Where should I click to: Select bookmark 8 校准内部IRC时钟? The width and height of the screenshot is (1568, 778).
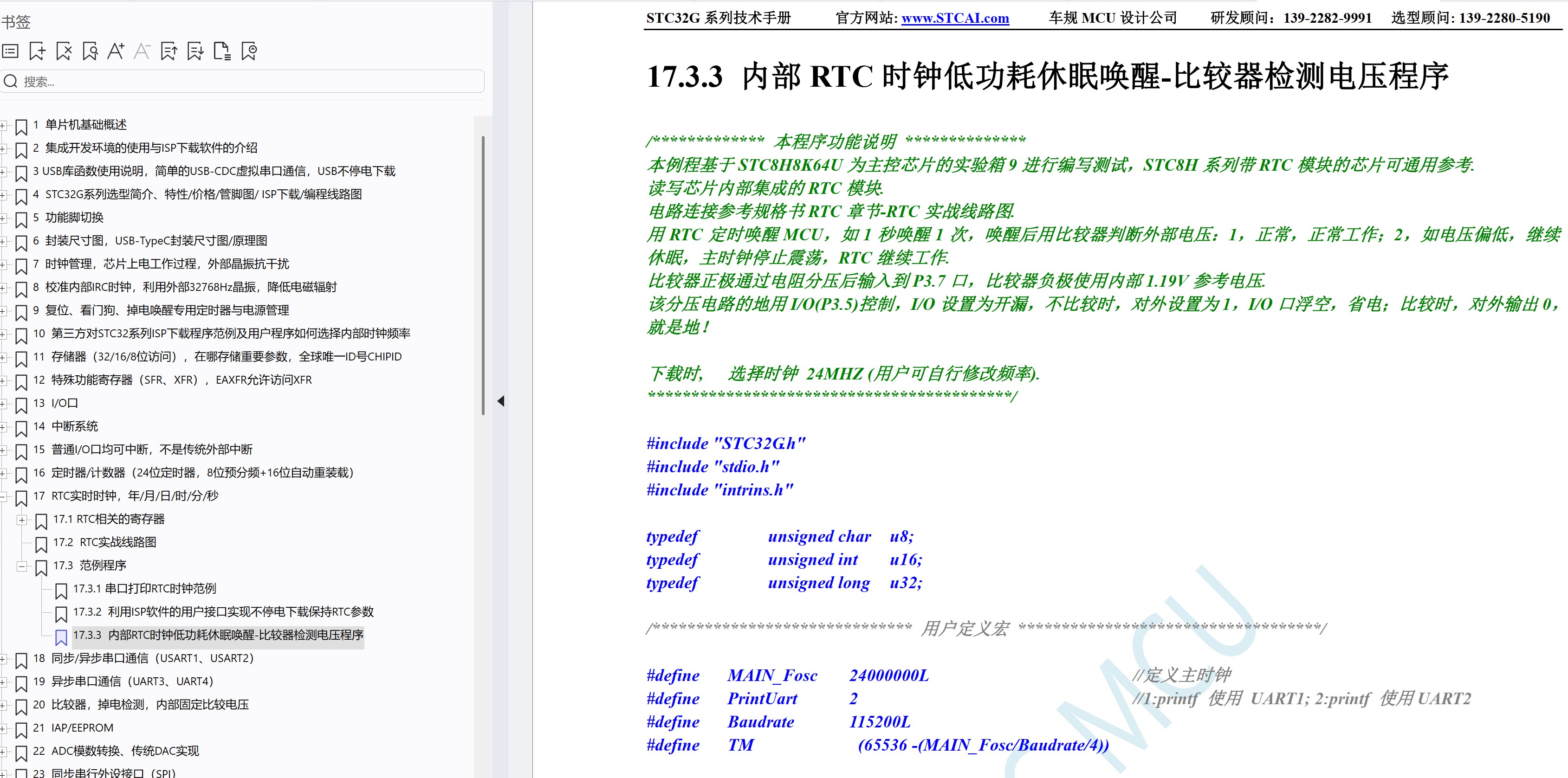coord(184,287)
